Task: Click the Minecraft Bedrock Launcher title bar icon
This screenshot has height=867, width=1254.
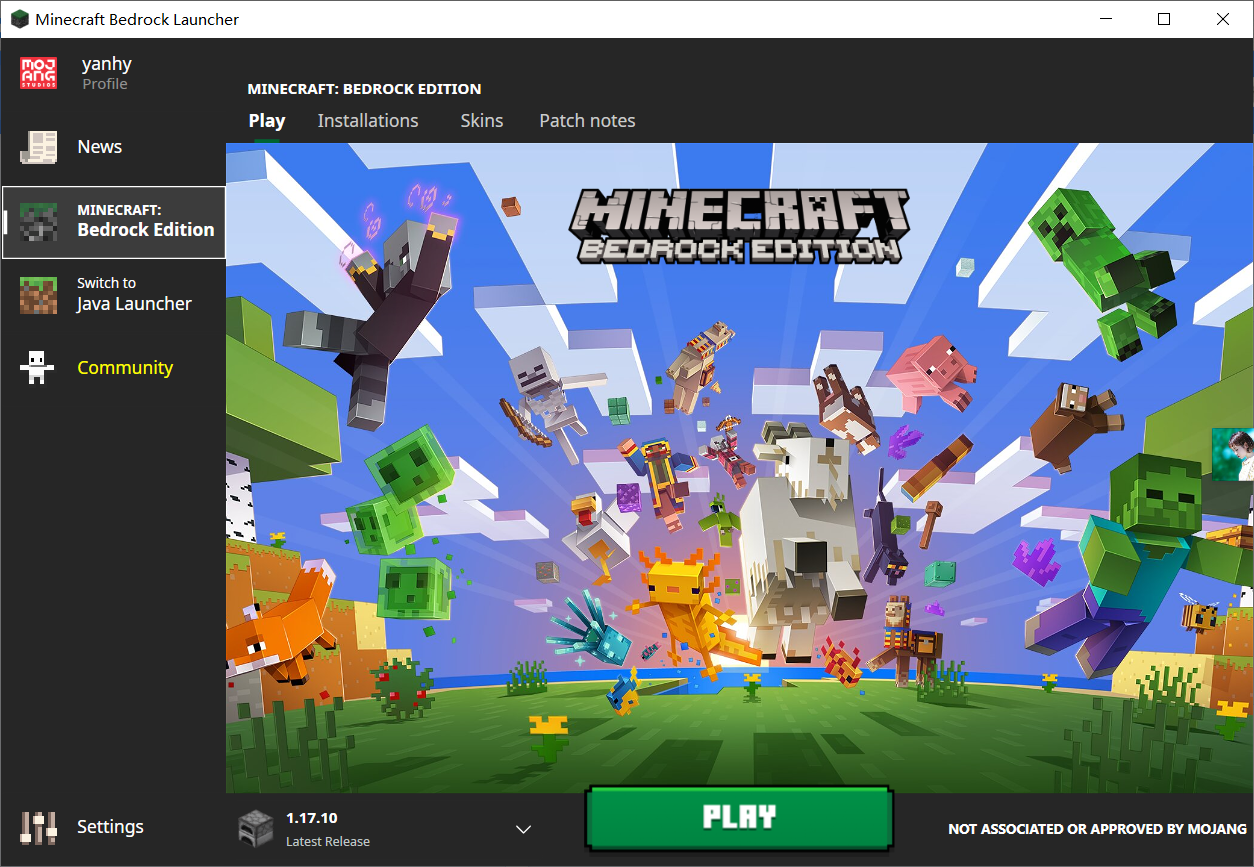Action: click(x=19, y=19)
